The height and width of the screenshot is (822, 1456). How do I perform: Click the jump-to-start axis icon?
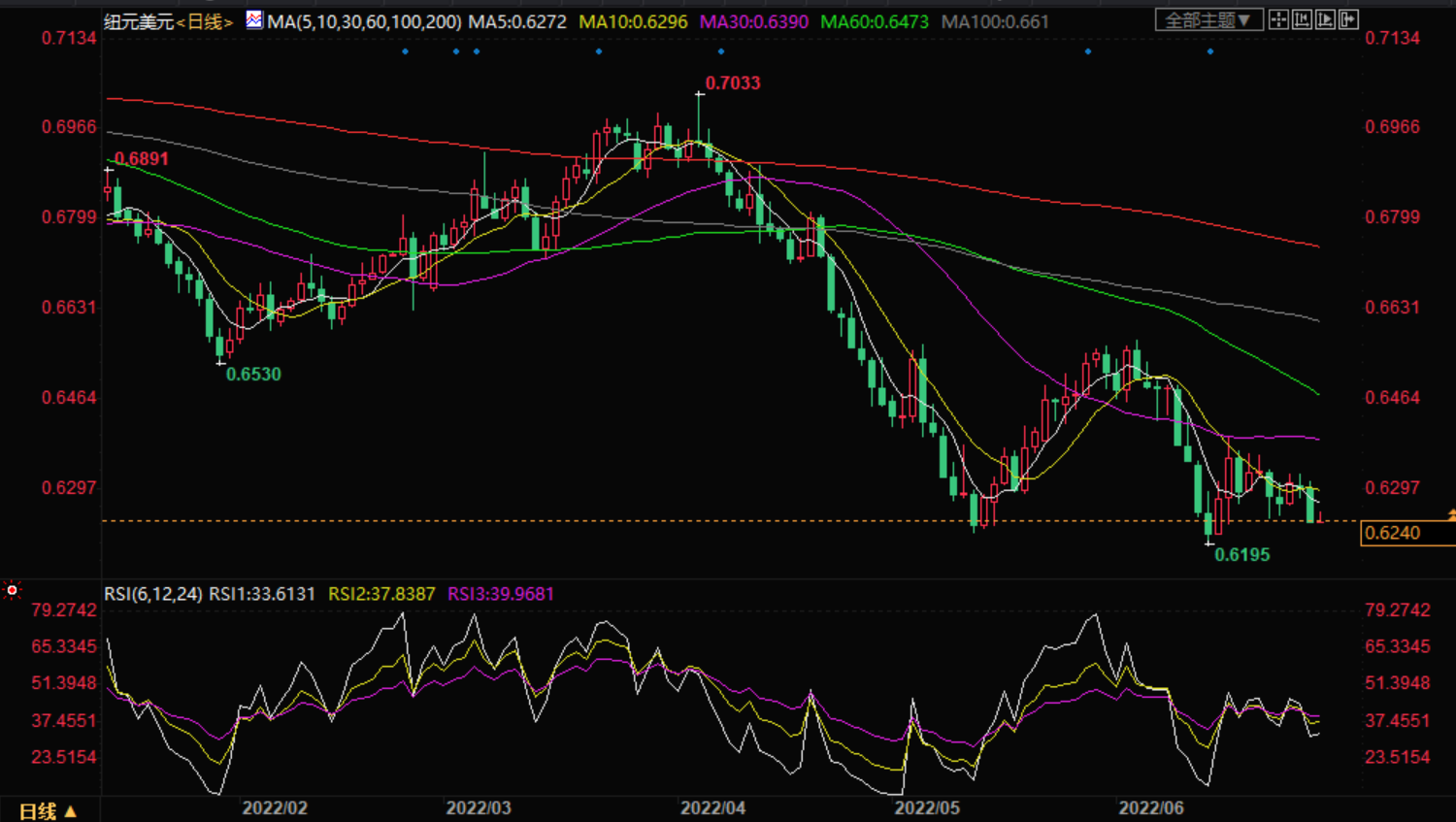[1302, 20]
